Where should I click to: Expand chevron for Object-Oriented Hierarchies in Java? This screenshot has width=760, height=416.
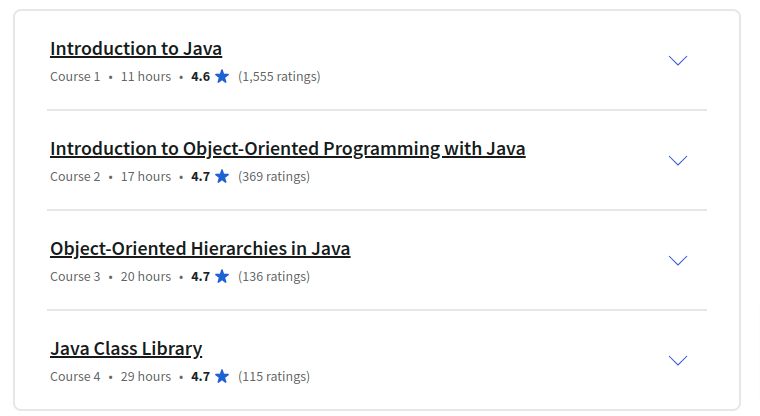coord(678,260)
